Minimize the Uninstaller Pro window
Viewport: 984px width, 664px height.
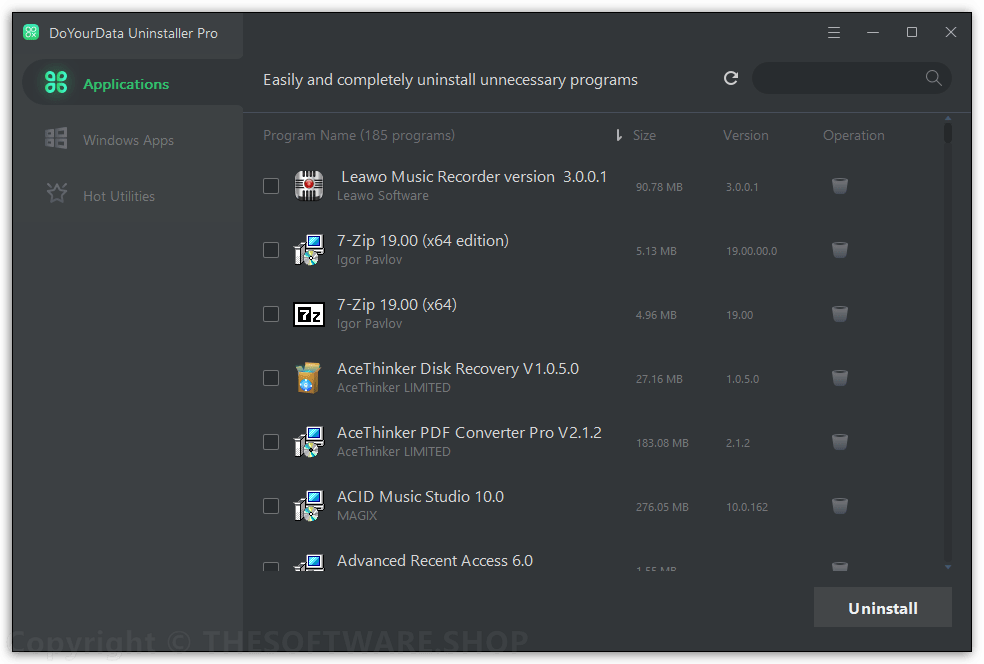coord(872,33)
